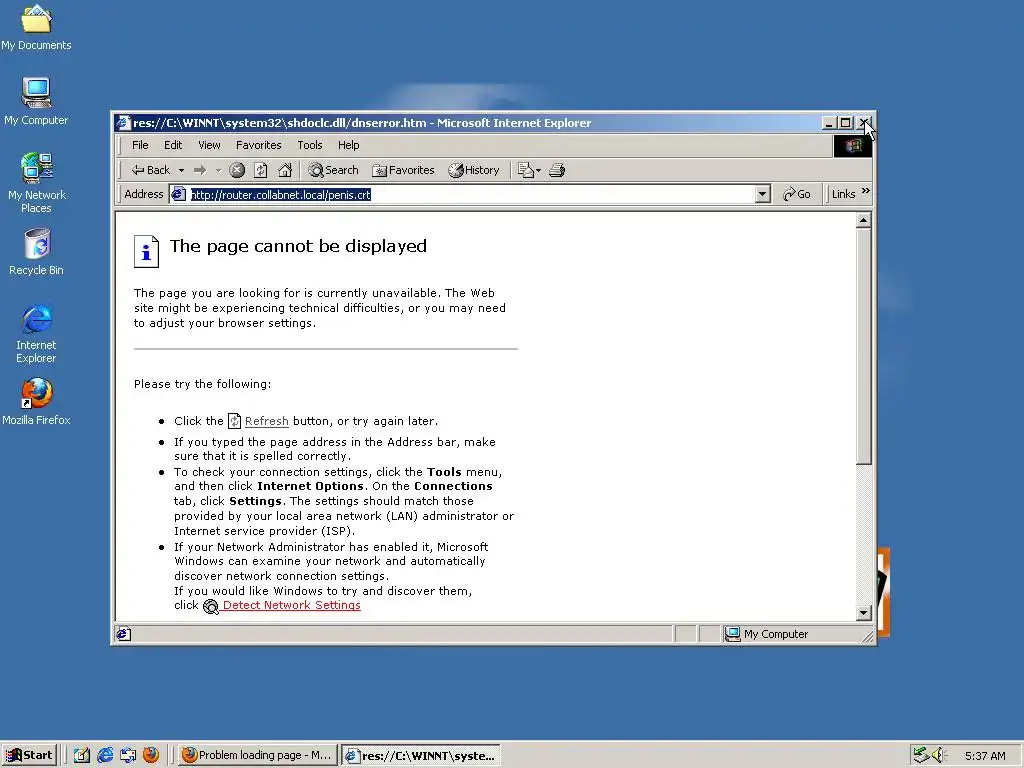The image size is (1024, 768).
Task: Open the Help menu
Action: pos(348,145)
